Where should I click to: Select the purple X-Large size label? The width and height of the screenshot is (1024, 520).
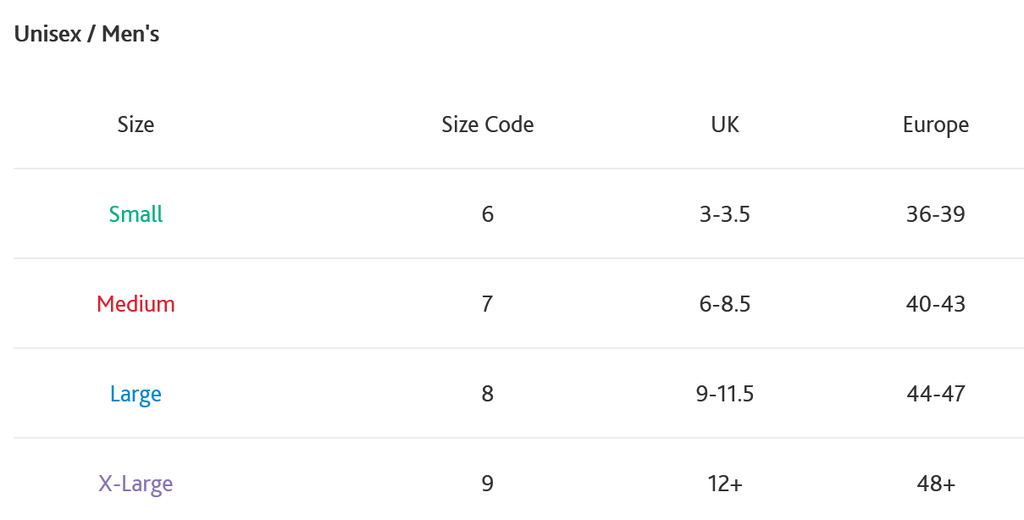pos(136,483)
